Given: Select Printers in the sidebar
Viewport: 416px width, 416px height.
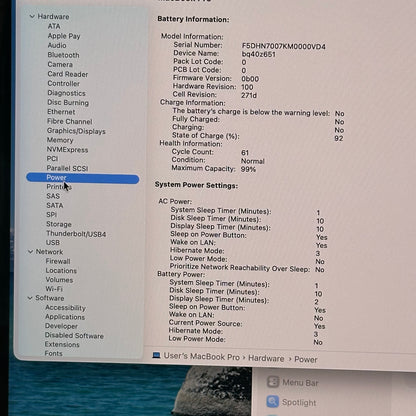Looking at the screenshot, I should point(59,187).
